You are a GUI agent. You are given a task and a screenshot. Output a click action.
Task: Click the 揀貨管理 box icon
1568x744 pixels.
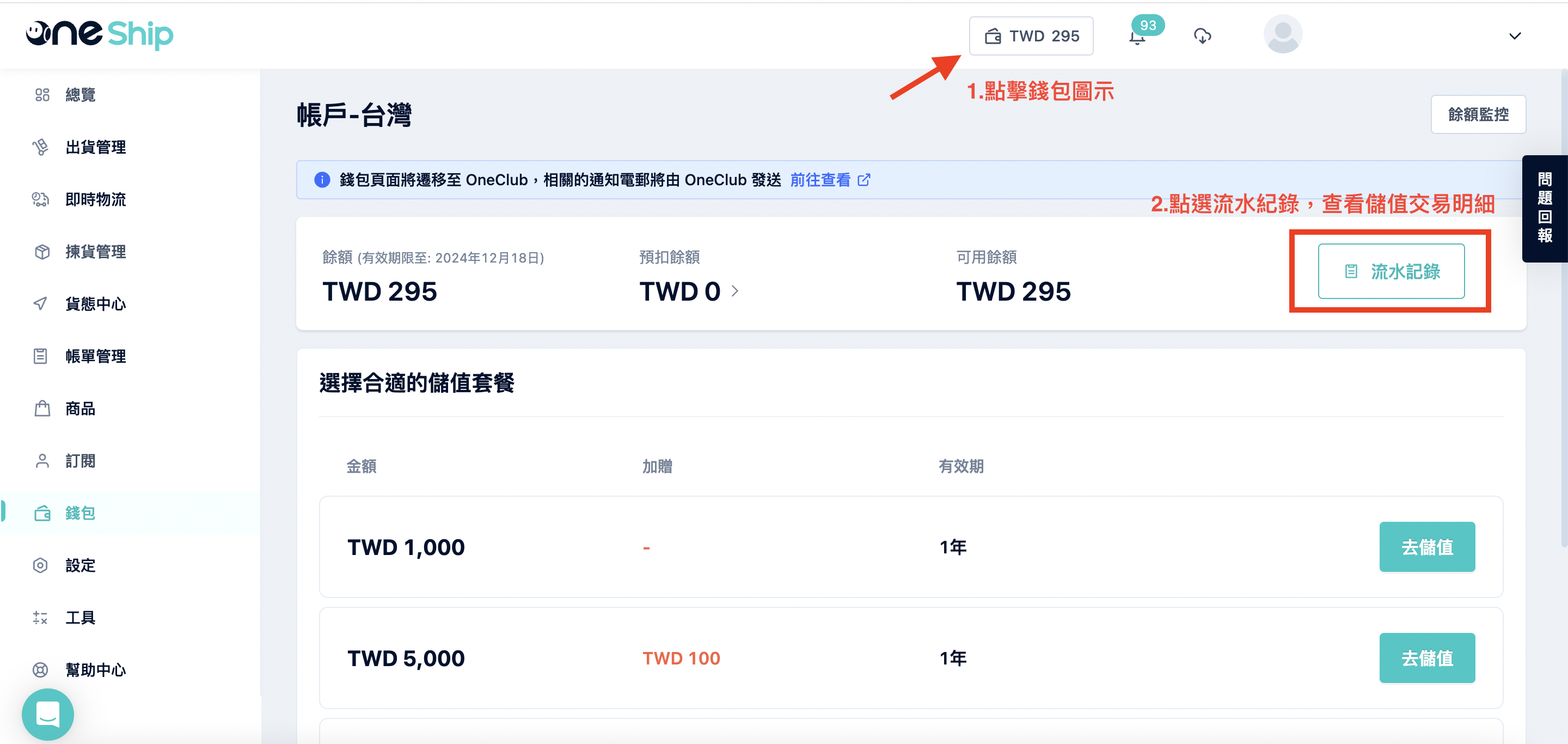coord(41,252)
